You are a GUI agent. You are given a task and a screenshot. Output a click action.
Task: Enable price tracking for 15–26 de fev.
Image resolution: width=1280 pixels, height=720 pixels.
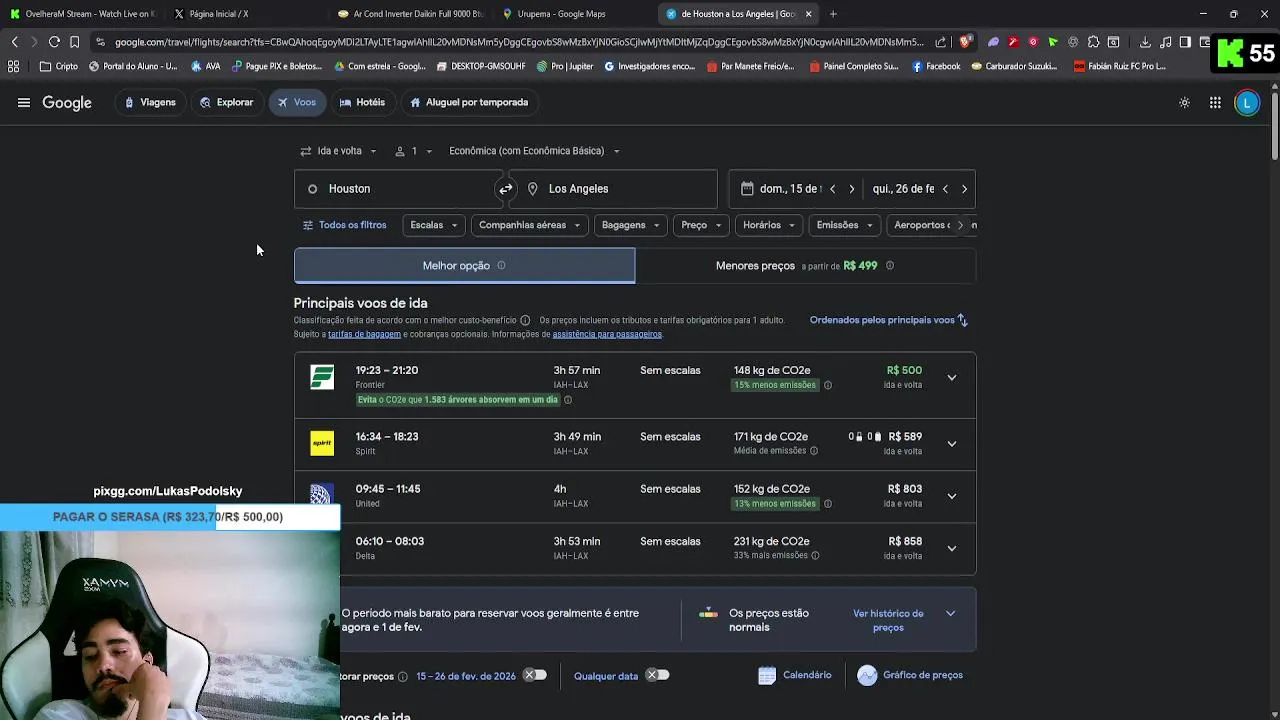click(x=536, y=675)
